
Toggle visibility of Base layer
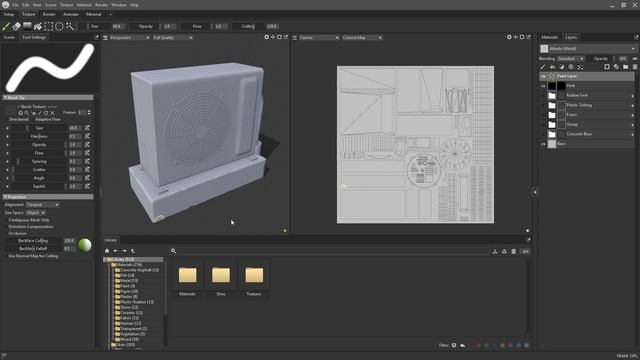(x=543, y=144)
